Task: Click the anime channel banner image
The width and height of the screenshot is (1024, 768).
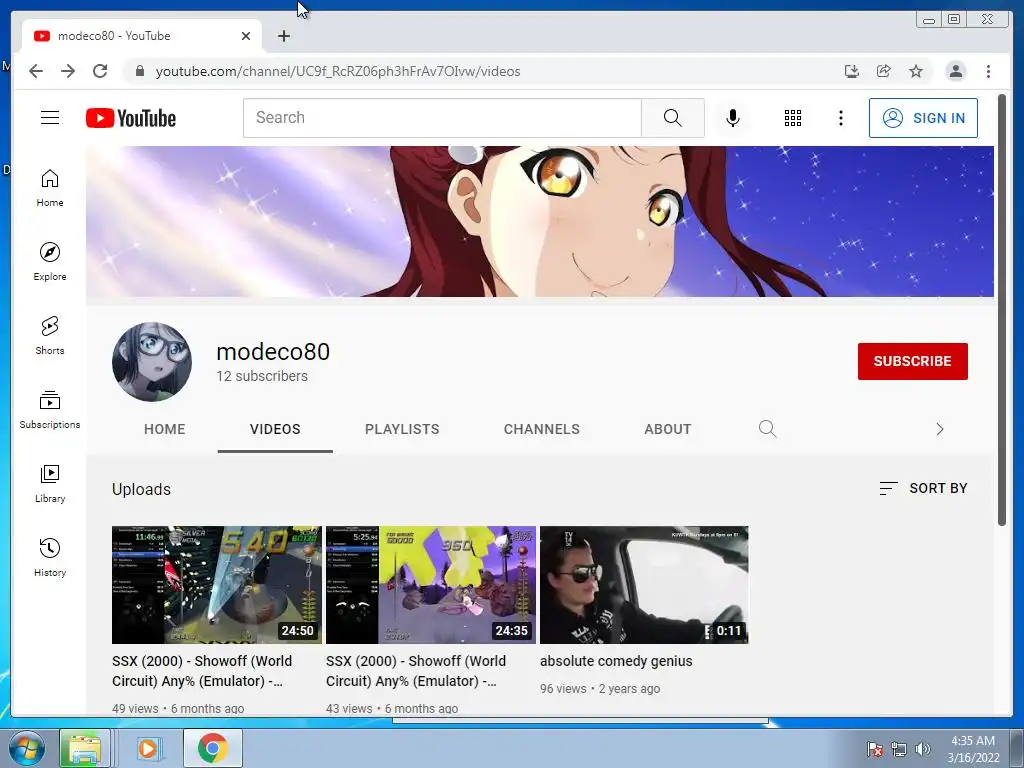Action: [x=540, y=221]
